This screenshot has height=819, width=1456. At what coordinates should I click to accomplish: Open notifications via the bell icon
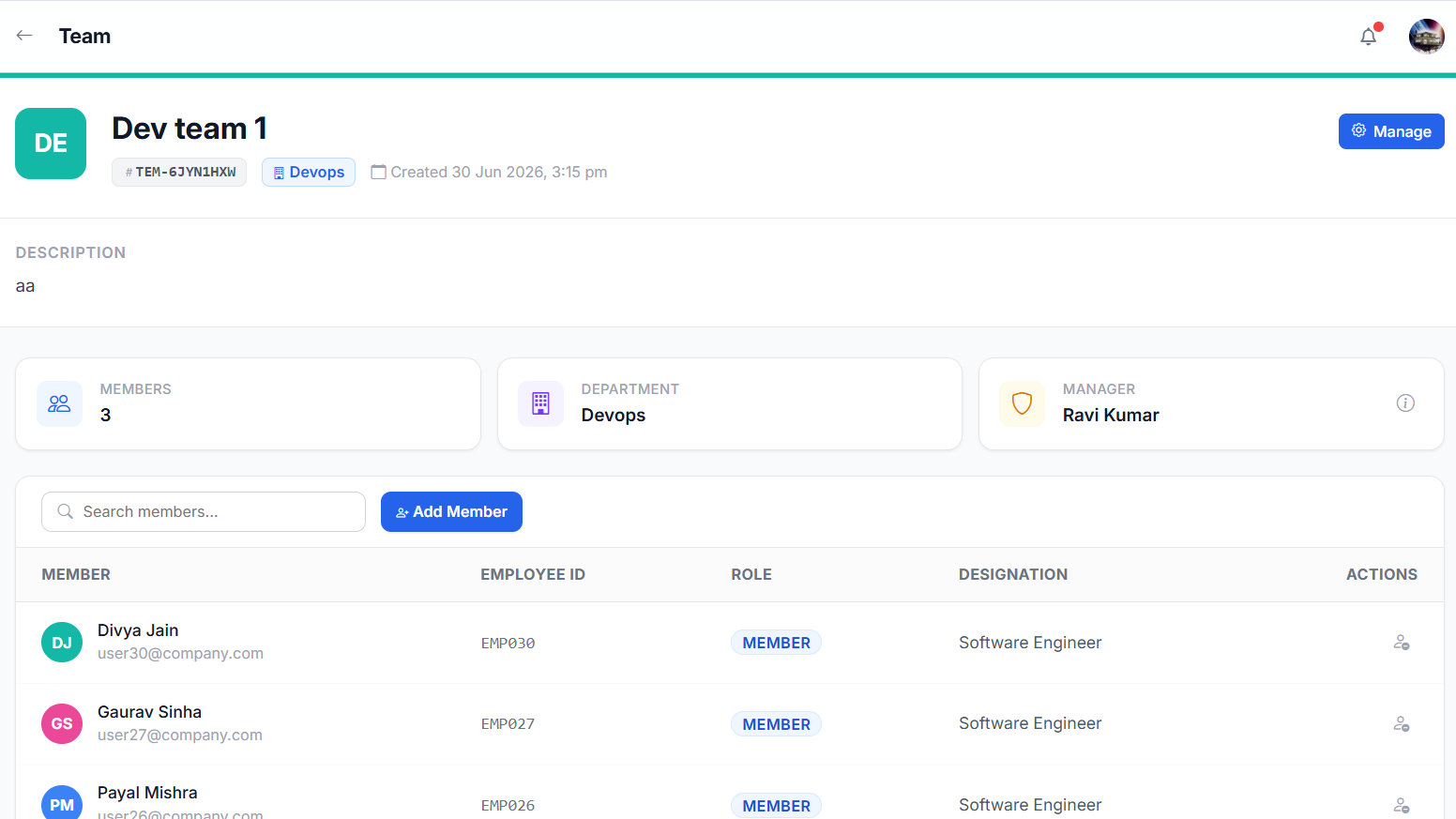pyautogui.click(x=1369, y=37)
